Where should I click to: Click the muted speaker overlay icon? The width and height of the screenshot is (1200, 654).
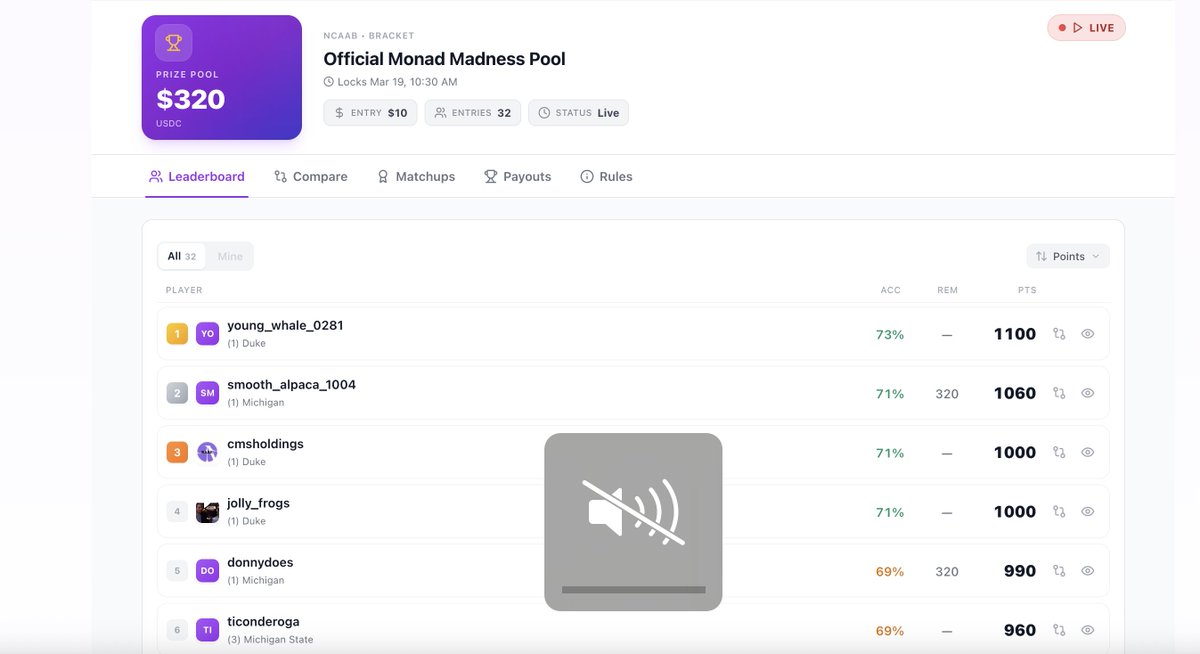[633, 512]
